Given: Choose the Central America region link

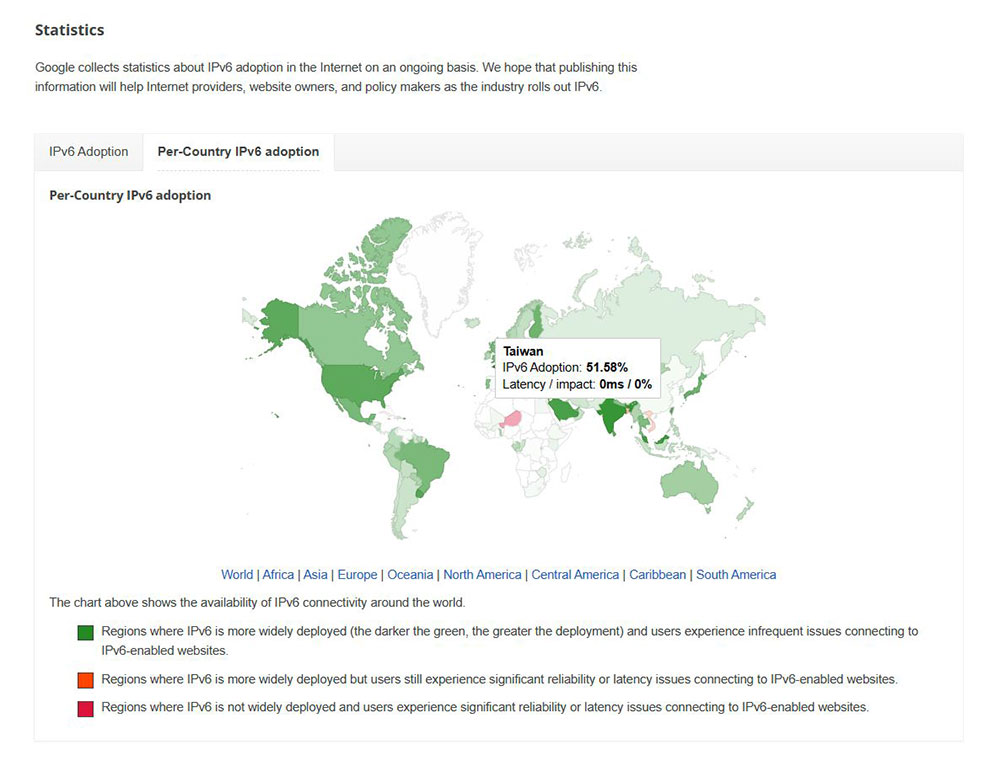Looking at the screenshot, I should coord(575,574).
